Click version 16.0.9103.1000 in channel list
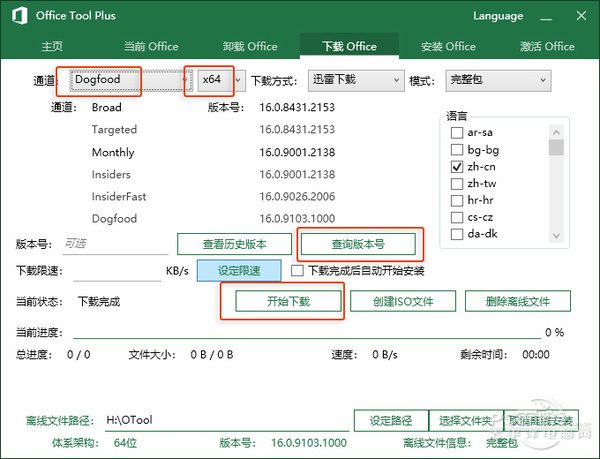Image resolution: width=600 pixels, height=459 pixels. point(297,219)
